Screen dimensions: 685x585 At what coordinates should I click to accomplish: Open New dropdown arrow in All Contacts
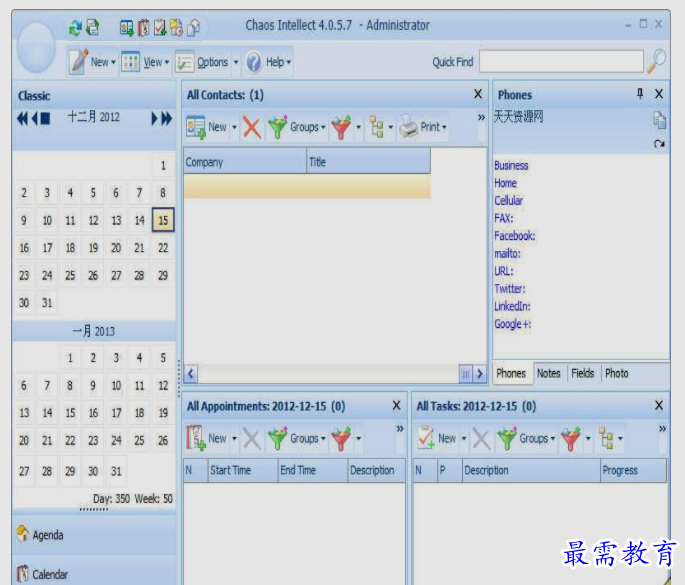(x=234, y=128)
